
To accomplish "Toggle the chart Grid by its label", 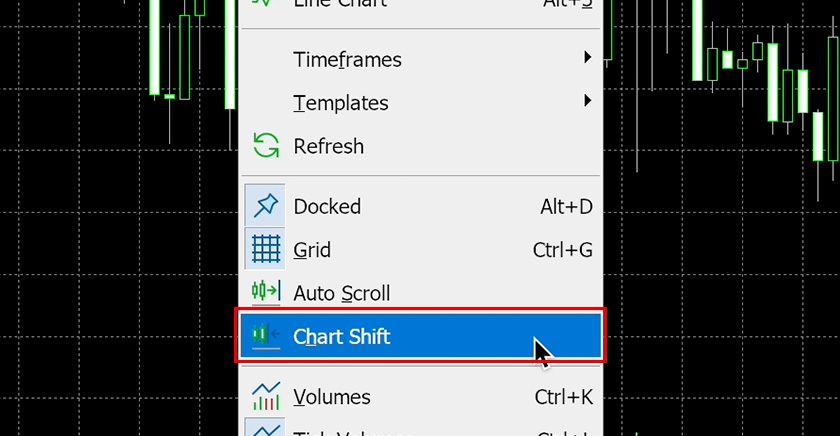I will (x=312, y=250).
